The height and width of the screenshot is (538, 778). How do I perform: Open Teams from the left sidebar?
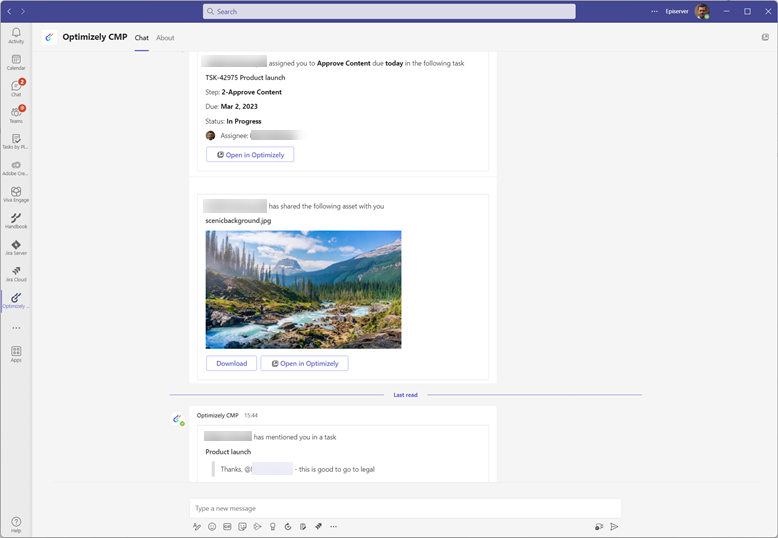[x=16, y=114]
